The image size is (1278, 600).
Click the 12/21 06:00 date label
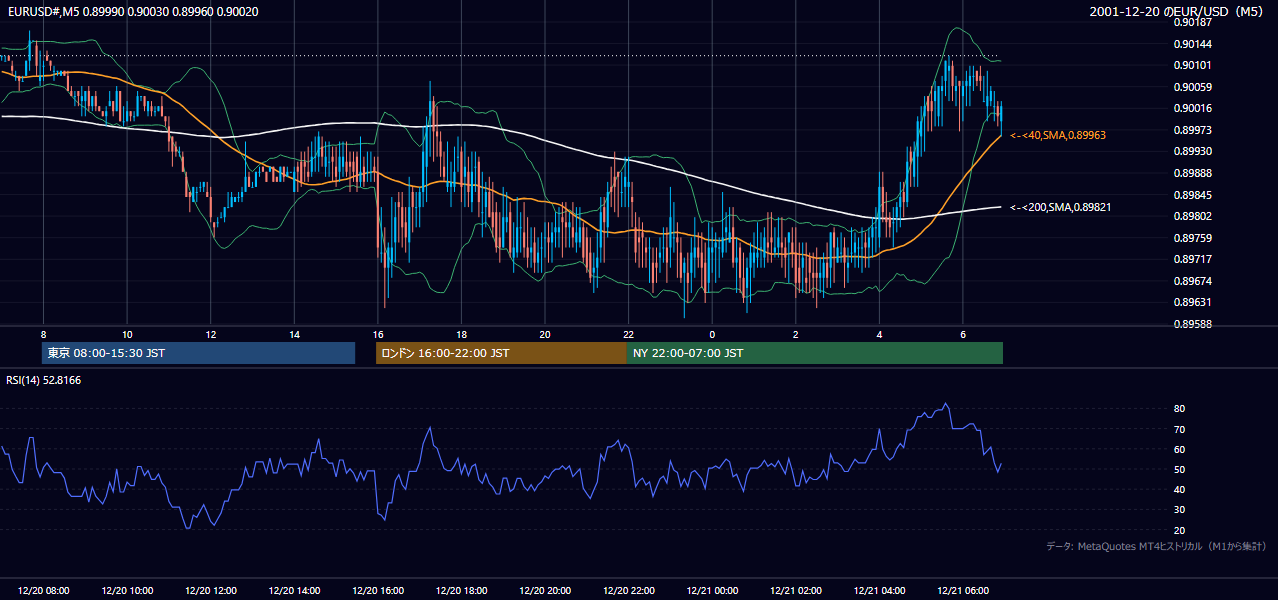963,591
